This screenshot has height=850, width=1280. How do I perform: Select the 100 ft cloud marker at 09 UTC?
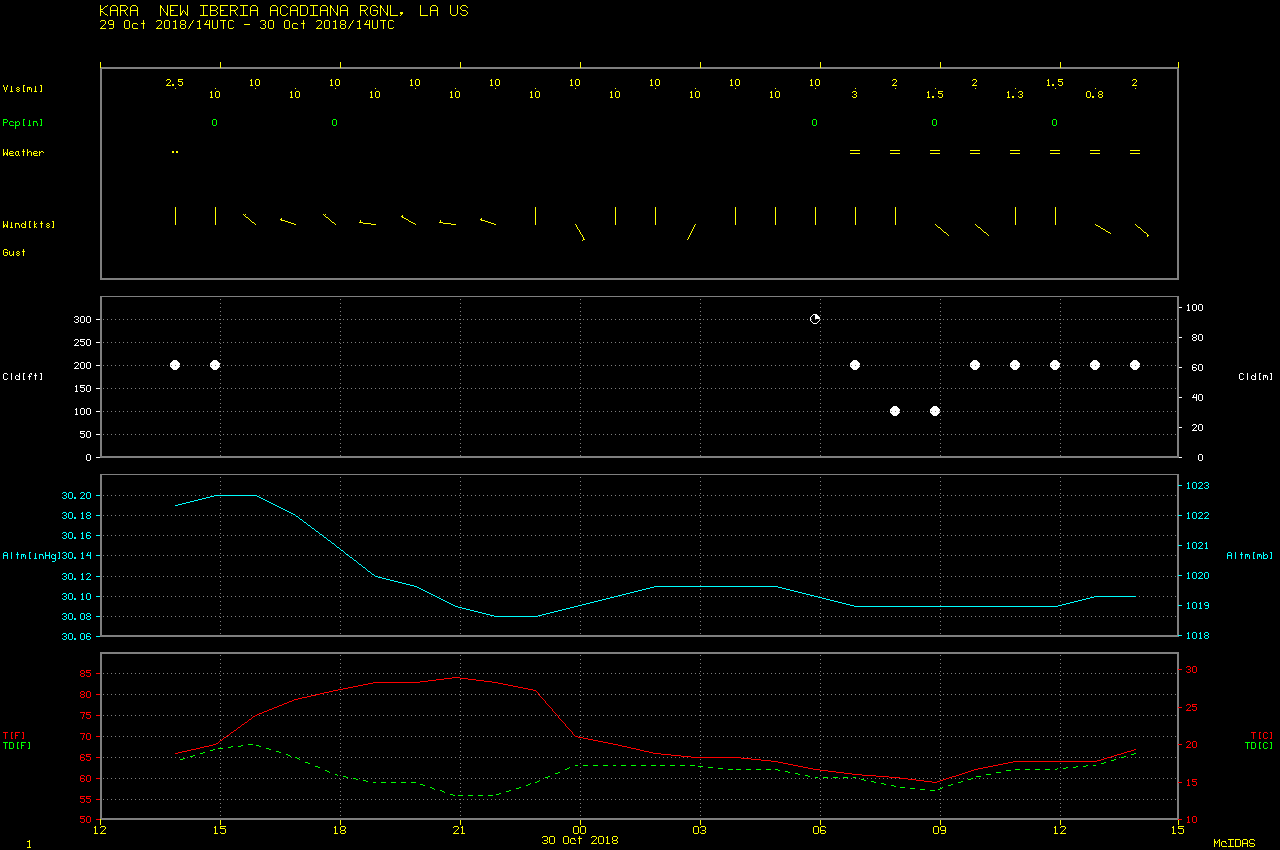(x=935, y=411)
